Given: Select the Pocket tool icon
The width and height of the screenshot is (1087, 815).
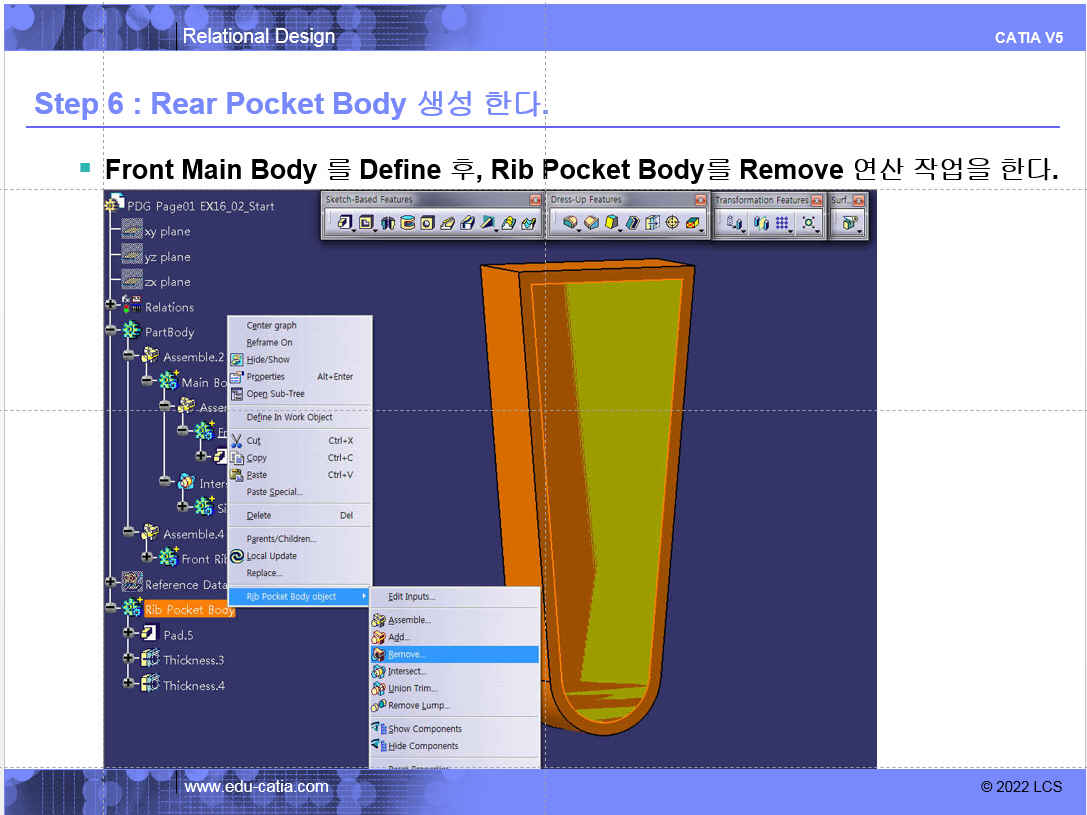Looking at the screenshot, I should [x=366, y=223].
